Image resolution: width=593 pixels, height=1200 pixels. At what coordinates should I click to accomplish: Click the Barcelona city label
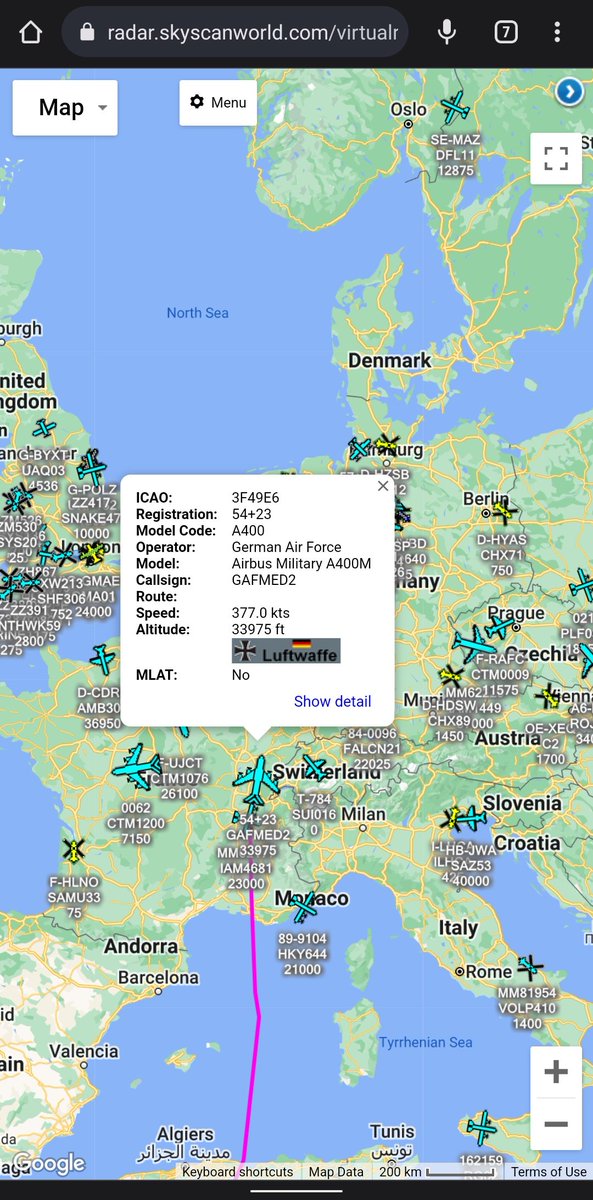(x=158, y=977)
